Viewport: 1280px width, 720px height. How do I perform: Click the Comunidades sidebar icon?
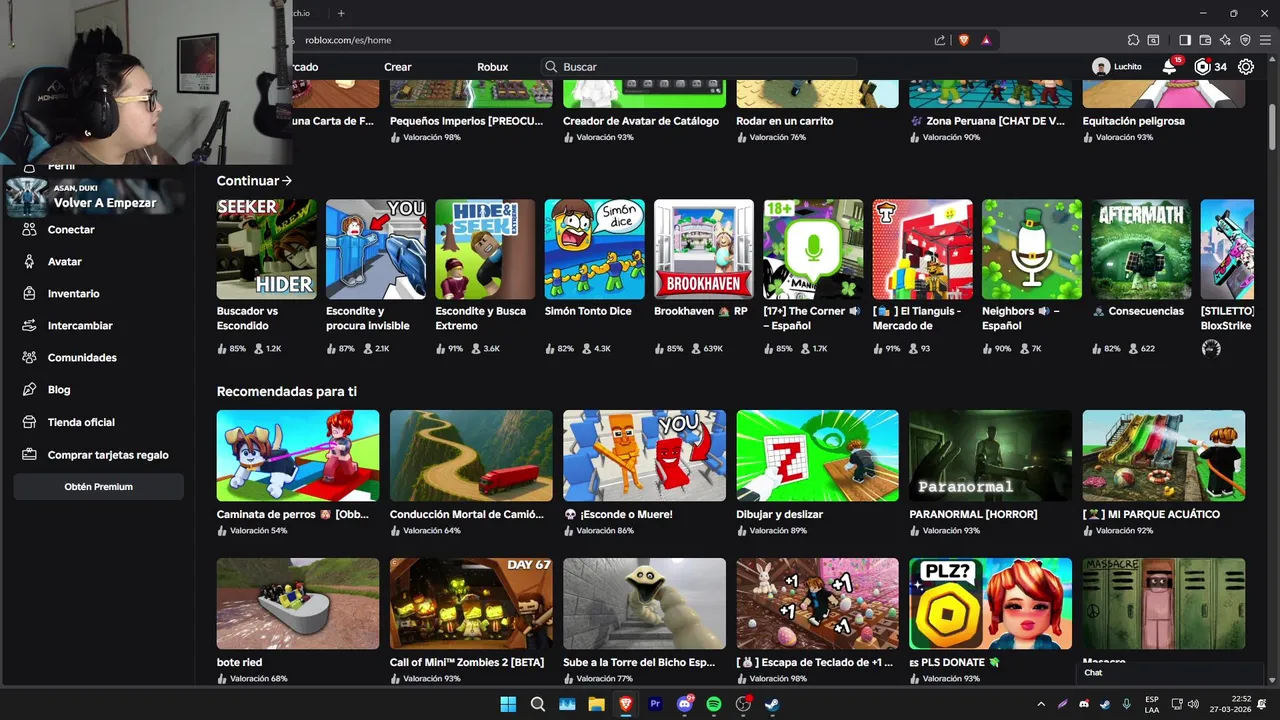click(x=29, y=357)
